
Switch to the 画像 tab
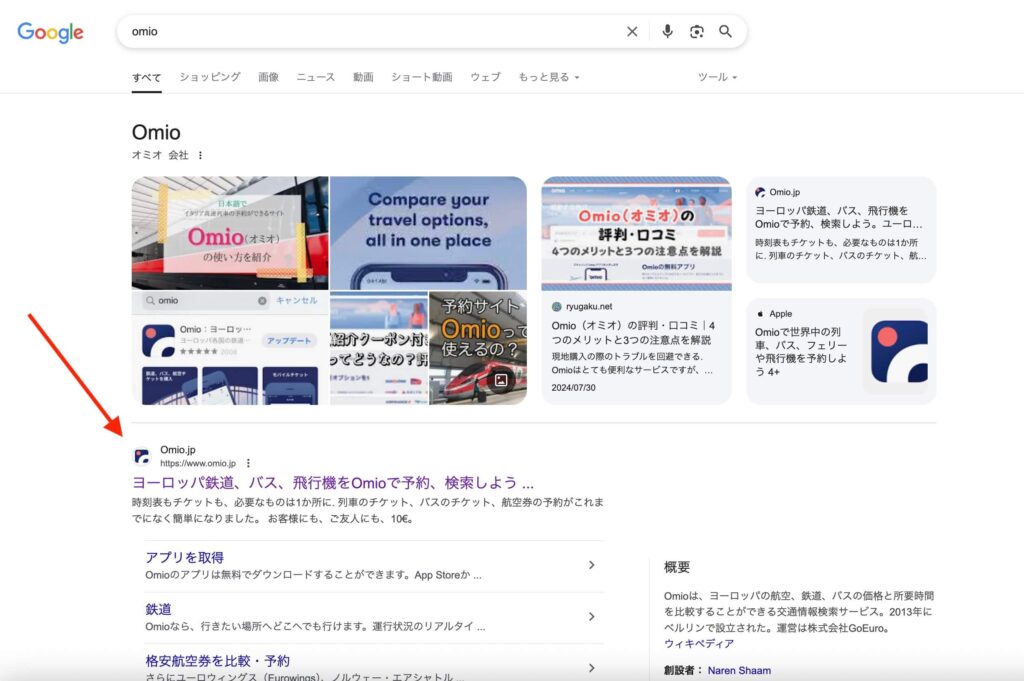268,77
